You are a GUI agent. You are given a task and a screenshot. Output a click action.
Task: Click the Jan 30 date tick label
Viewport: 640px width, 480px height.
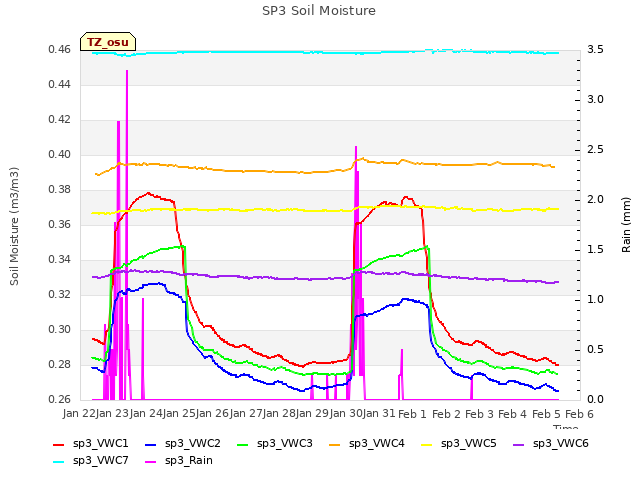click(347, 414)
